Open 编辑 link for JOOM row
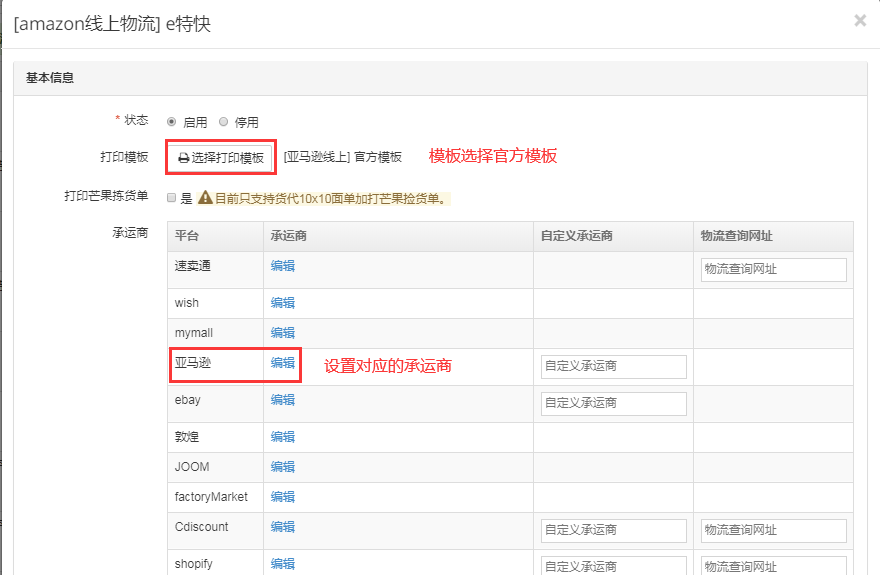 (x=283, y=467)
